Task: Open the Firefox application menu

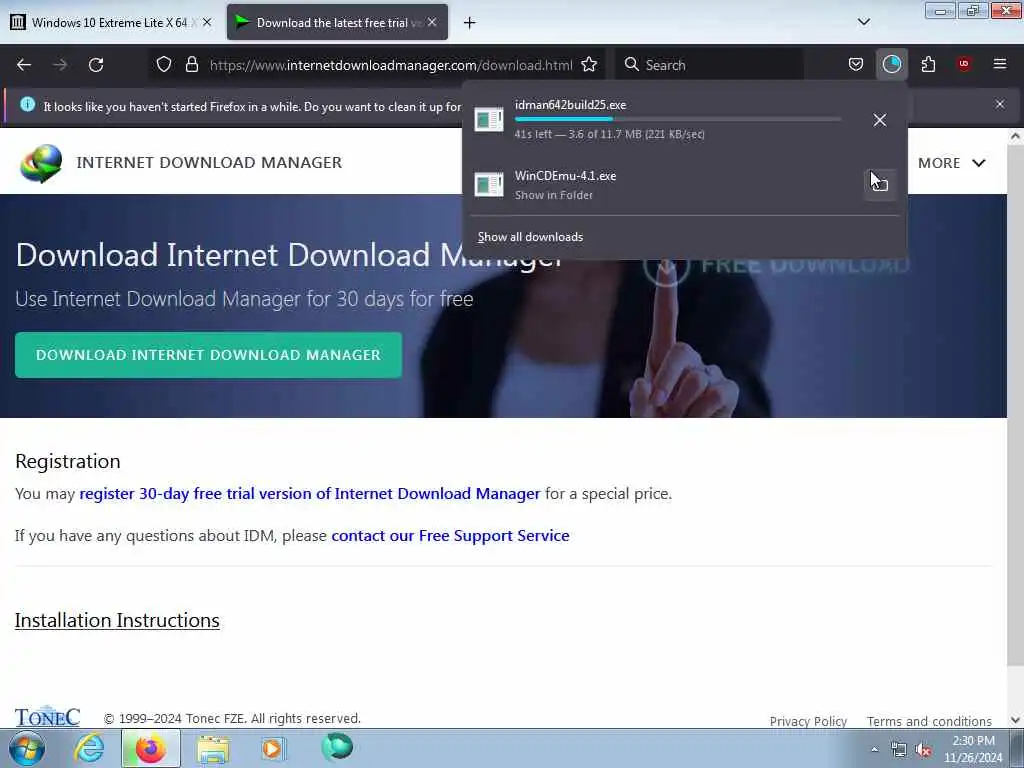Action: pos(1000,65)
